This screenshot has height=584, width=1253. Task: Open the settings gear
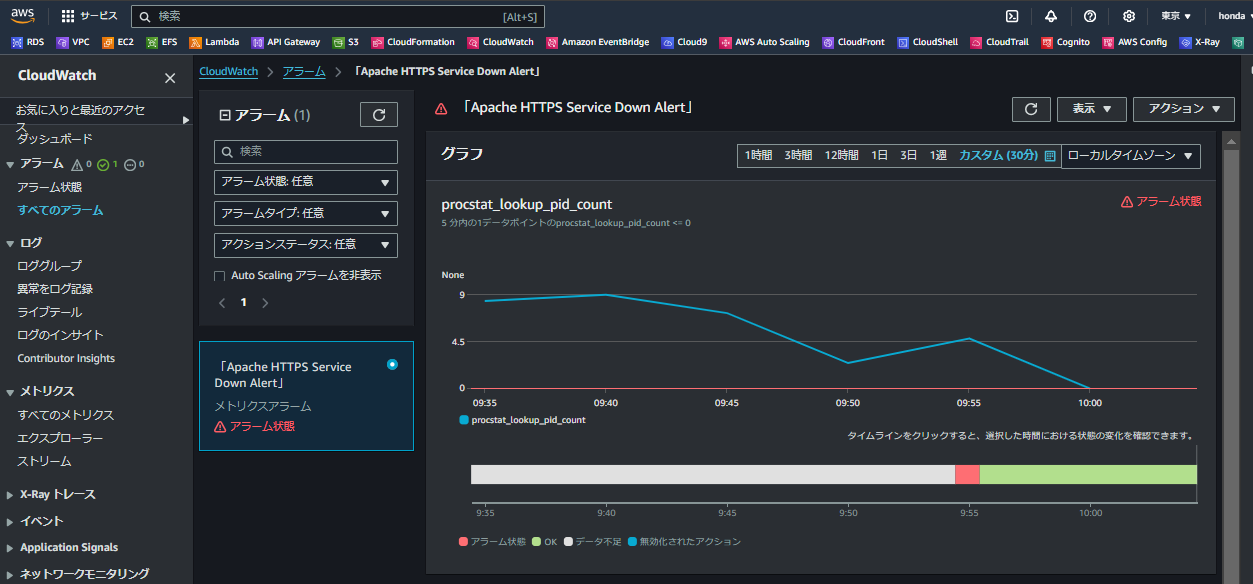point(1128,16)
